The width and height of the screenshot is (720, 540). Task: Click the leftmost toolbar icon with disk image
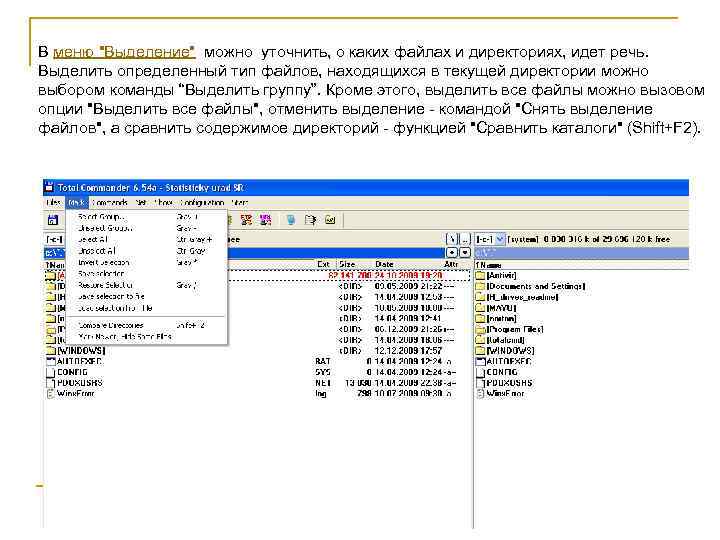point(53,220)
